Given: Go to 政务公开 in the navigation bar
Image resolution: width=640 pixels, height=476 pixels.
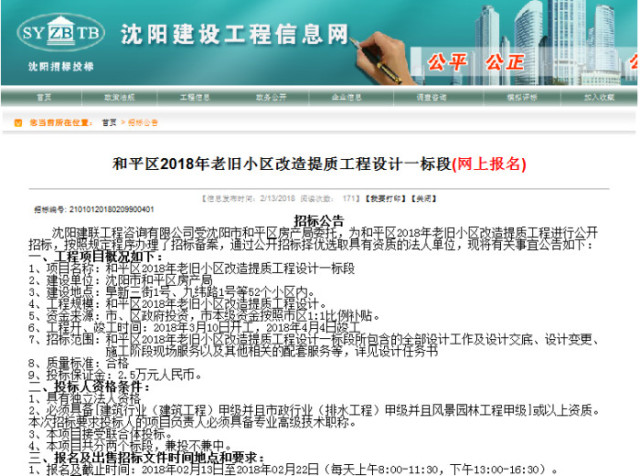Looking at the screenshot, I should pos(271,97).
